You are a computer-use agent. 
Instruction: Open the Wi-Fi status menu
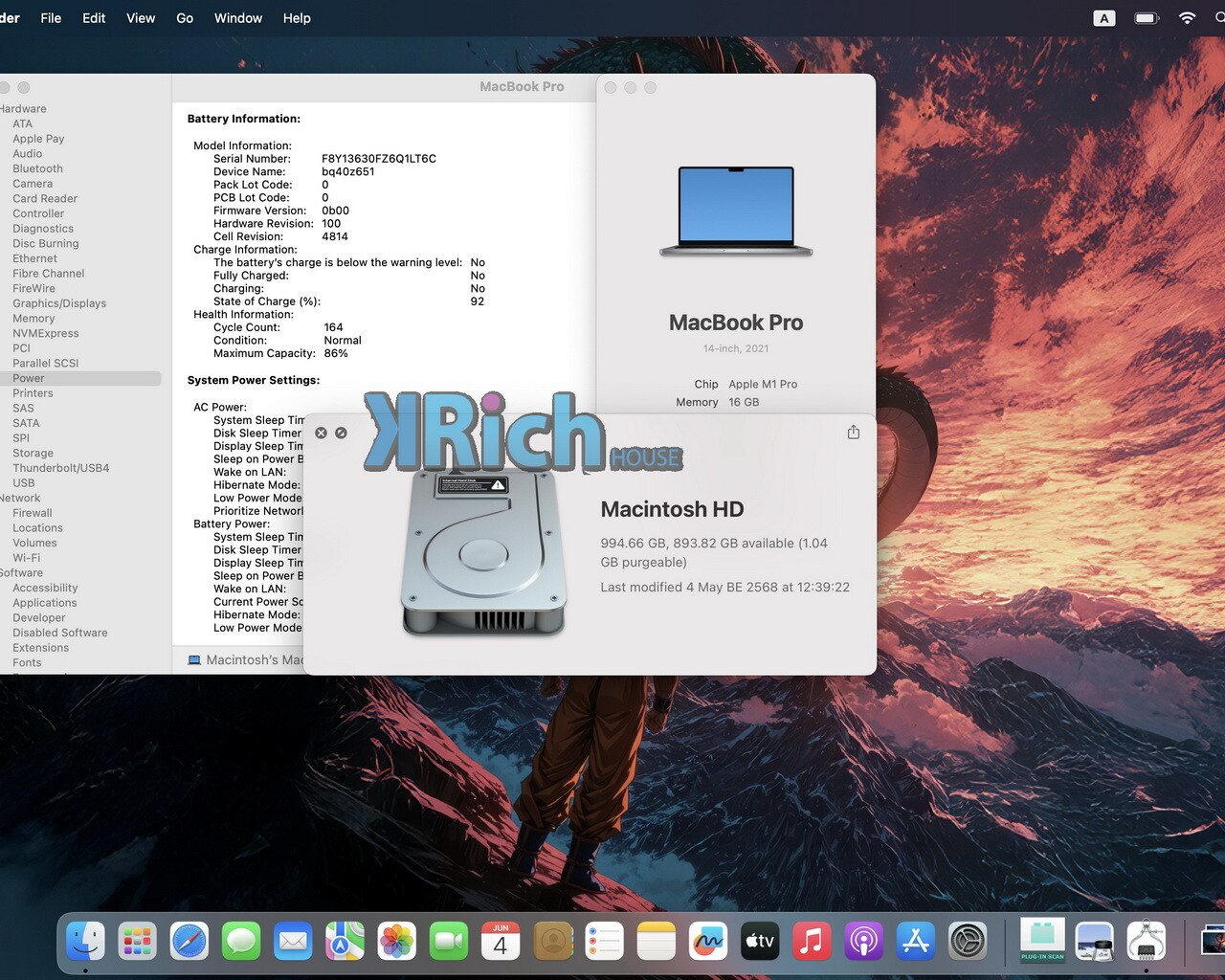(1187, 18)
